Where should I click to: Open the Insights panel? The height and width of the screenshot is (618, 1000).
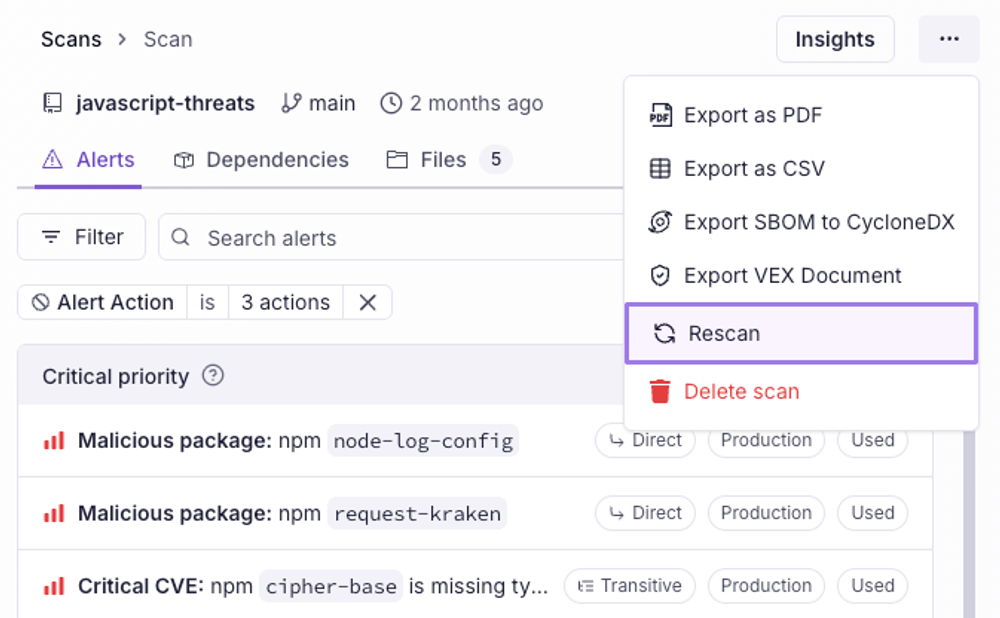click(835, 39)
